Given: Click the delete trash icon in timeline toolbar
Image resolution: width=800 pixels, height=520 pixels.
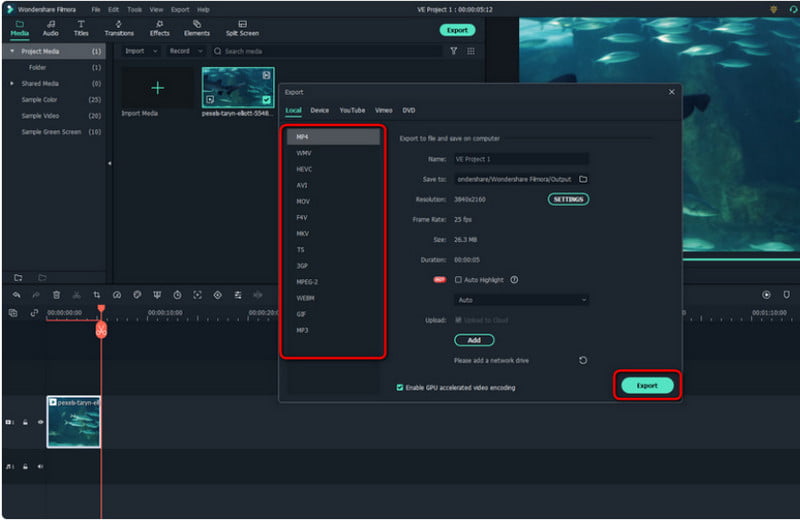Looking at the screenshot, I should pyautogui.click(x=56, y=295).
